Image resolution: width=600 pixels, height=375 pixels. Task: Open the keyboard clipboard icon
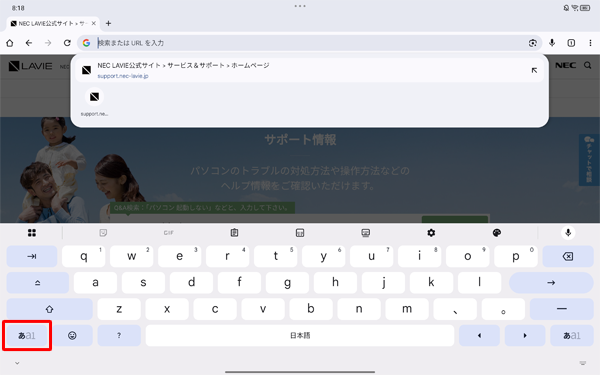coord(235,233)
